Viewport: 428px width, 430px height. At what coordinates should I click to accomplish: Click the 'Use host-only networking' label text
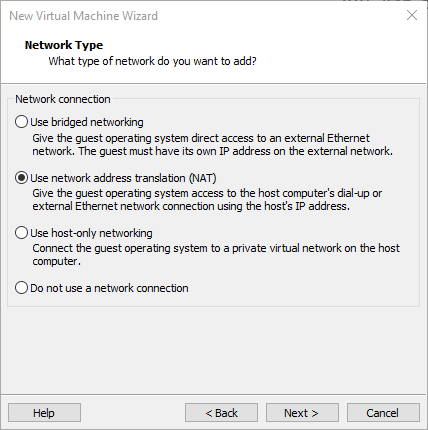91,233
